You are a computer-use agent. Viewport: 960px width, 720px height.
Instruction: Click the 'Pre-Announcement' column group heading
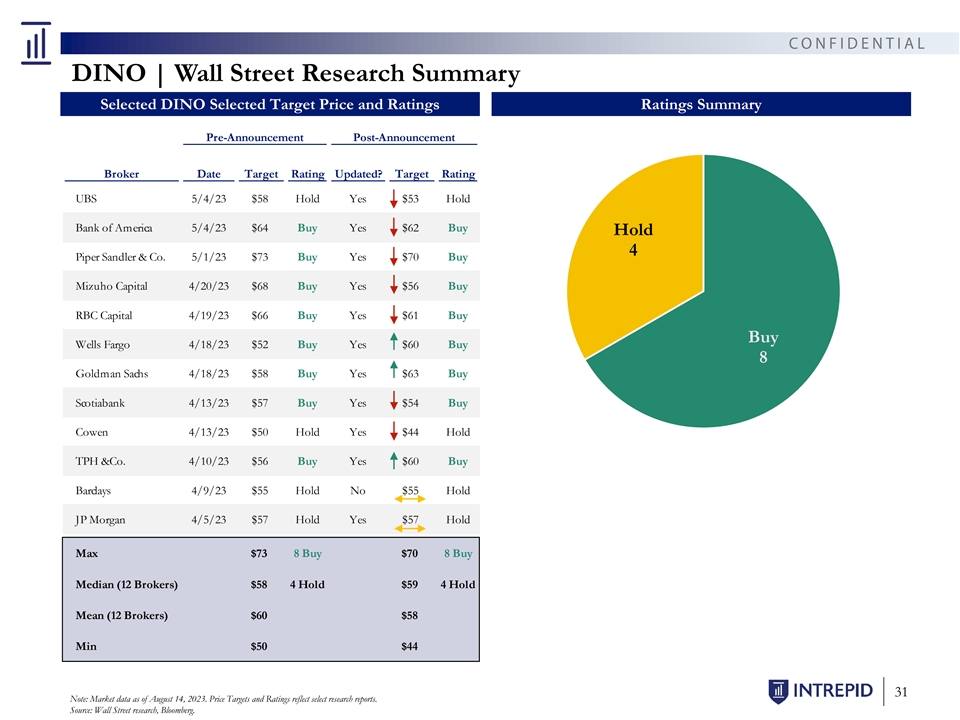(x=255, y=138)
